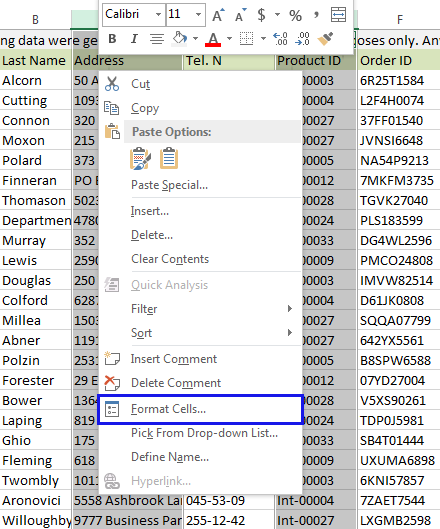Click the Paste clipboard icon beside Paste Options

click(x=112, y=132)
